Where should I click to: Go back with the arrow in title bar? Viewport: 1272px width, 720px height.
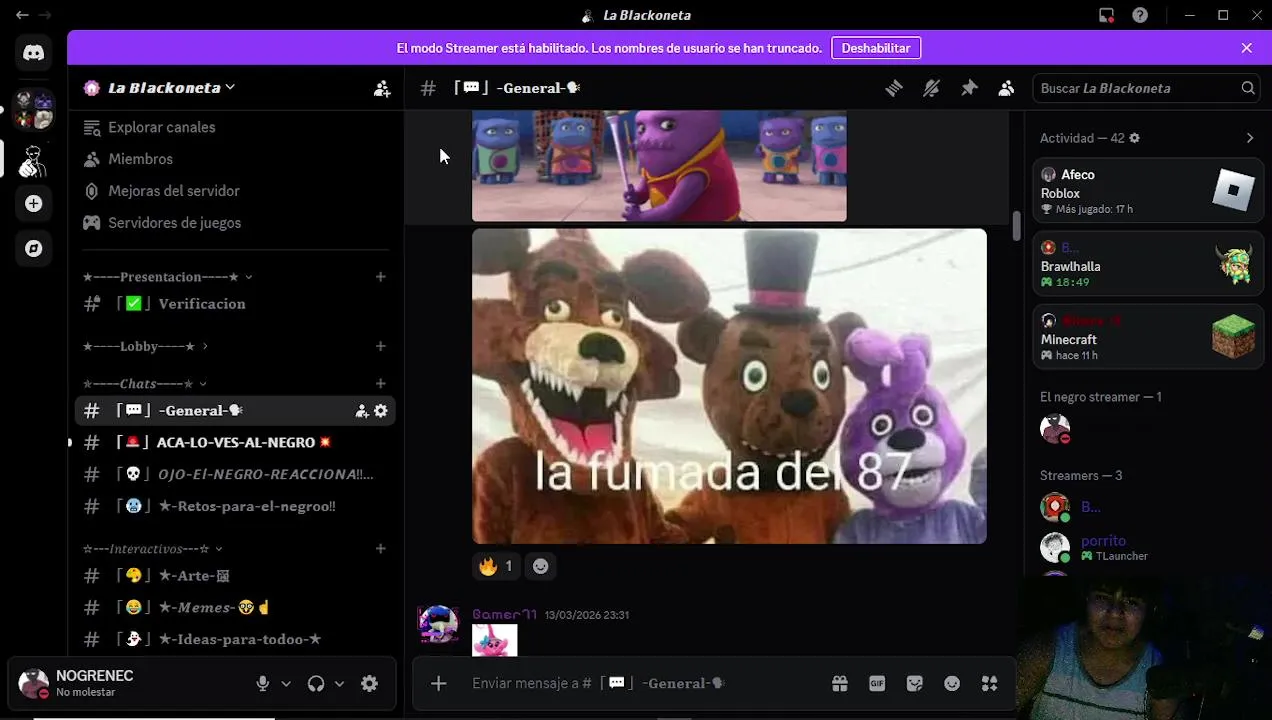[22, 15]
